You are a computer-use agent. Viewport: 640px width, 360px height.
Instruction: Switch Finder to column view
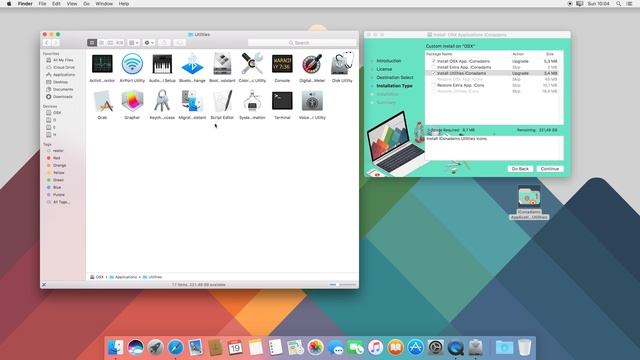coord(110,42)
